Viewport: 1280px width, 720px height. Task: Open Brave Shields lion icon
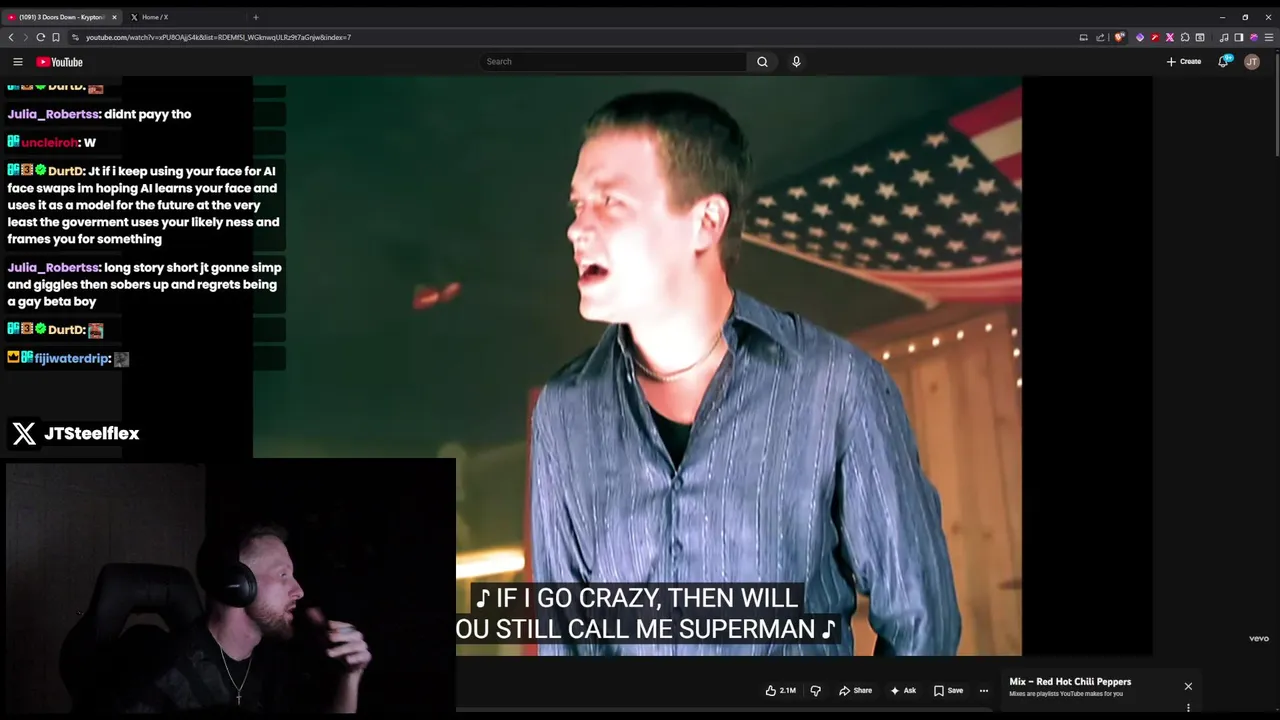[x=1119, y=37]
